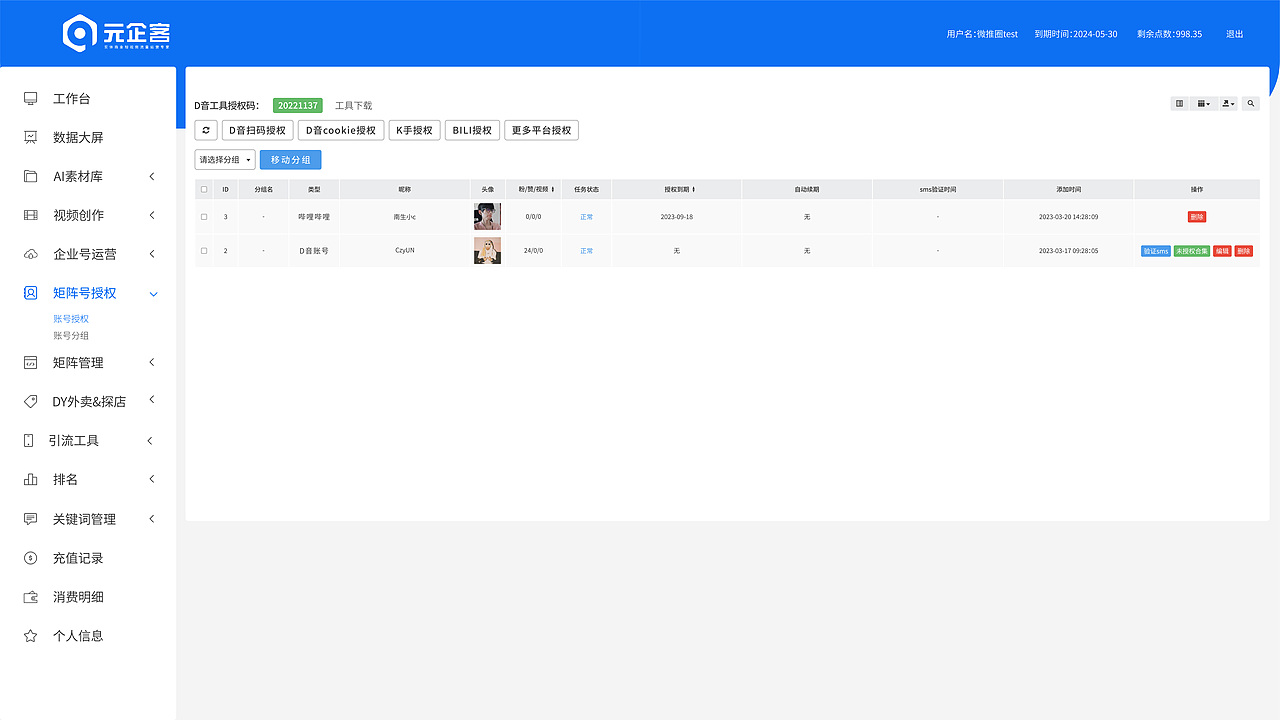Expand 视频创作 menu chevron

(152, 215)
